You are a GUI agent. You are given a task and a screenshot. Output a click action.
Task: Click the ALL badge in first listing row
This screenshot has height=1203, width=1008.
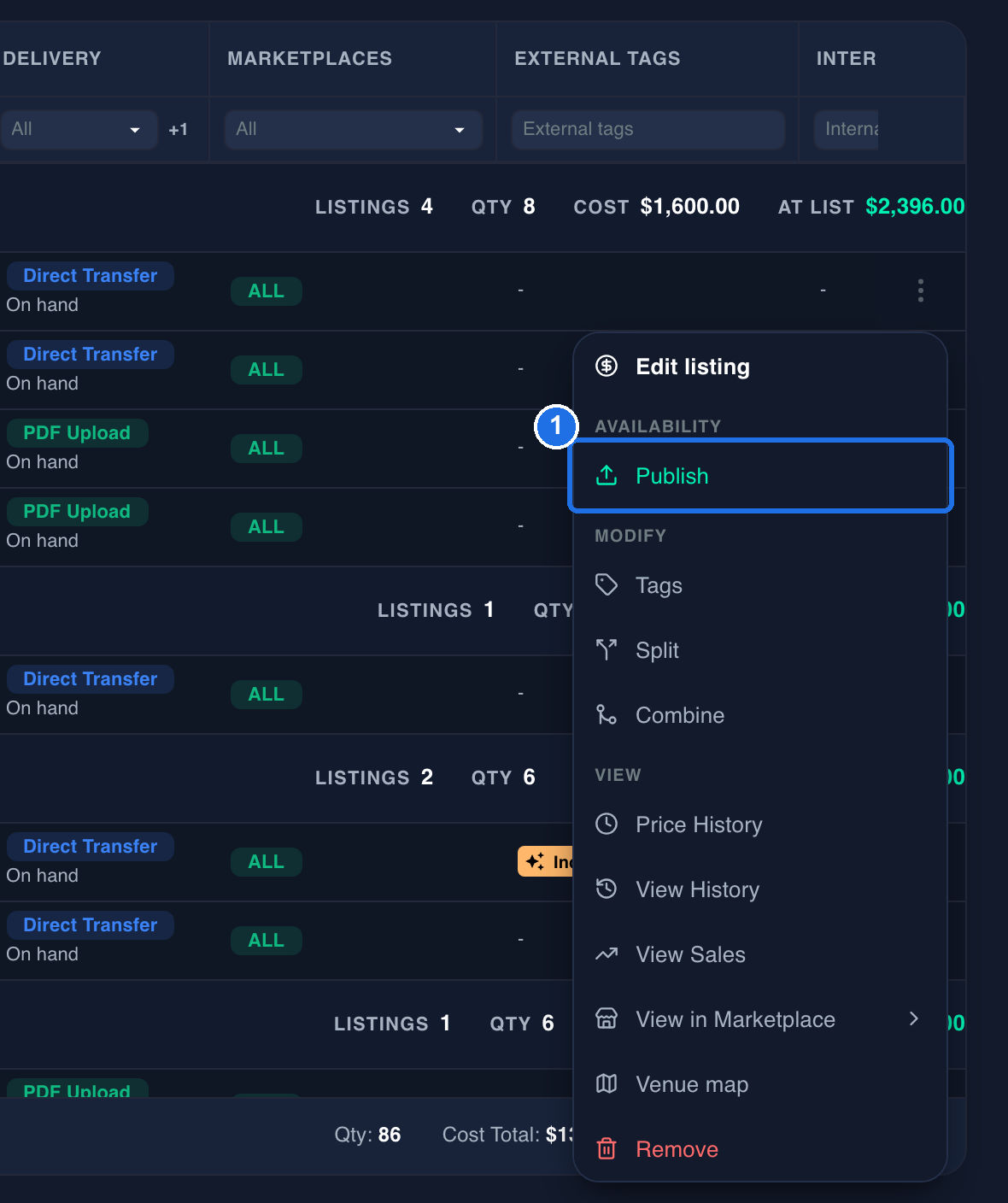[267, 291]
